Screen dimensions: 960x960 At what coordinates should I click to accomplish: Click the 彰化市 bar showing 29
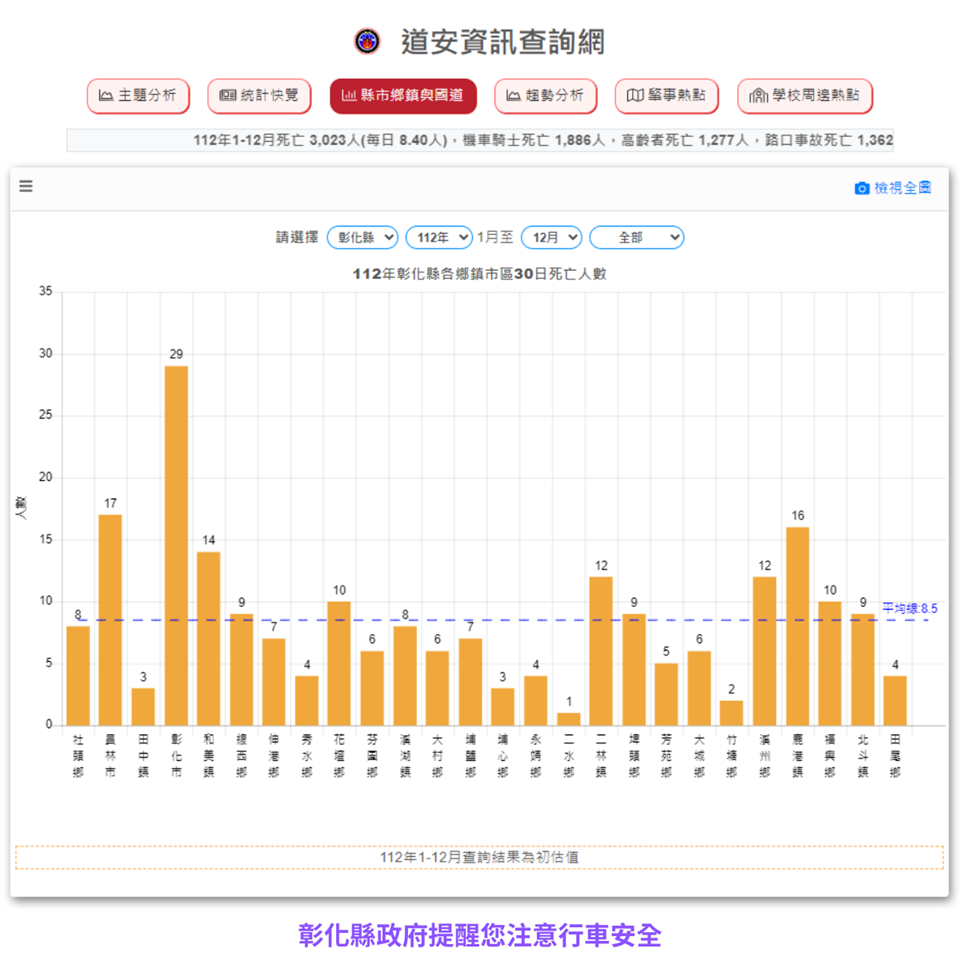pyautogui.click(x=176, y=545)
